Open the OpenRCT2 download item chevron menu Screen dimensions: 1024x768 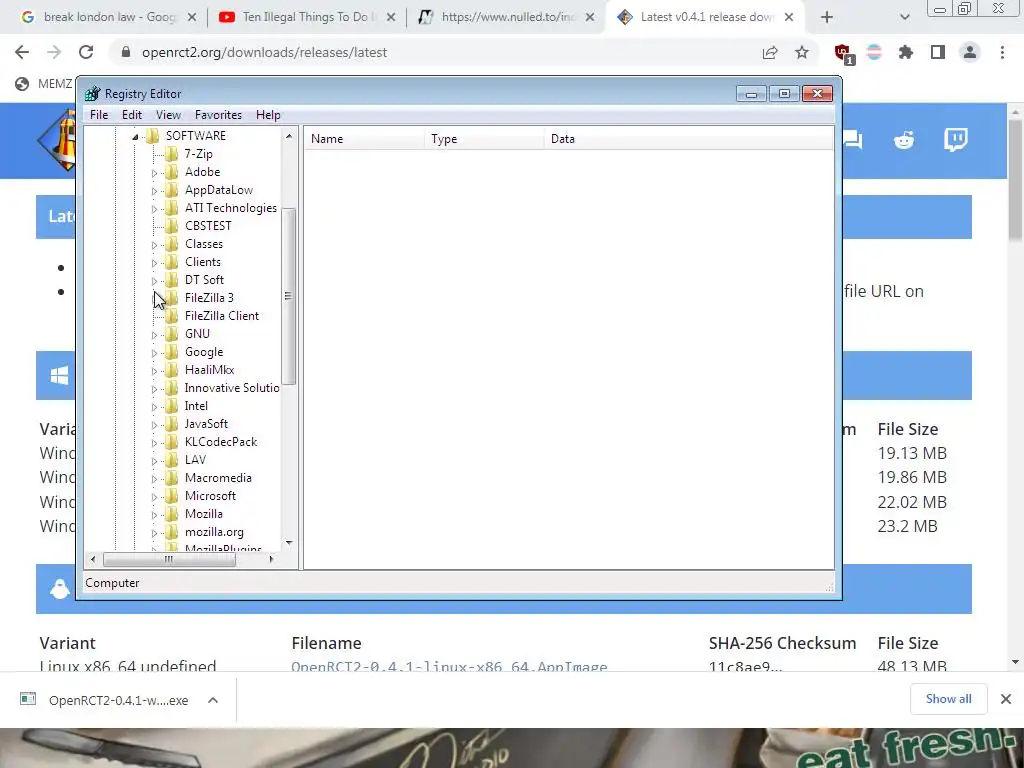click(x=213, y=700)
